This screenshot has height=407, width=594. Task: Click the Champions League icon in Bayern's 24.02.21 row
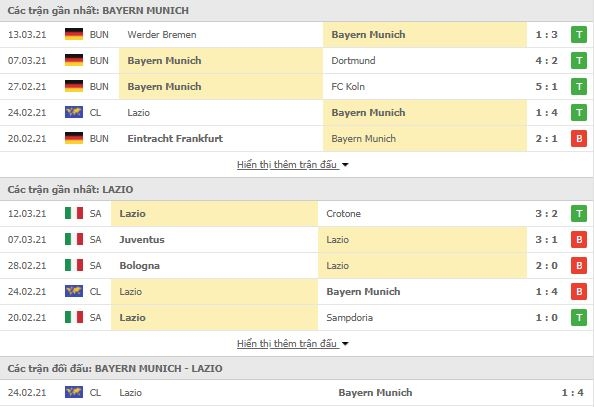point(74,113)
